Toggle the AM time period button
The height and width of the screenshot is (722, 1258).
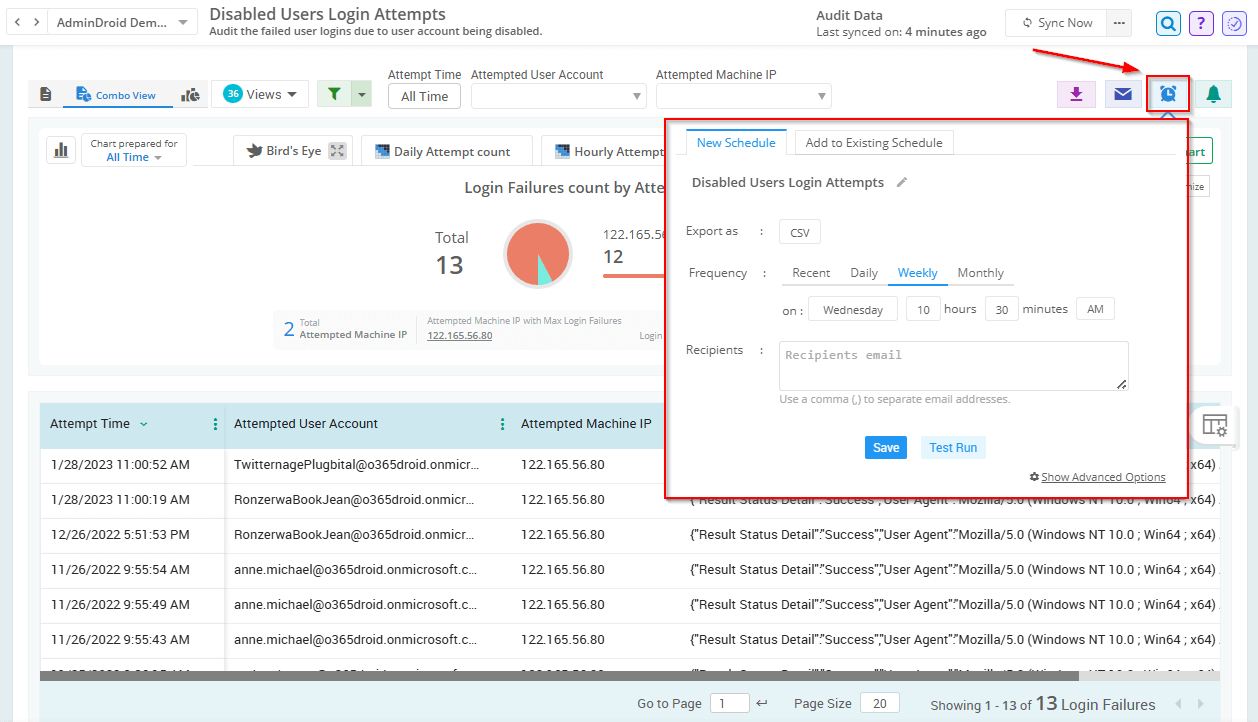[x=1095, y=310]
